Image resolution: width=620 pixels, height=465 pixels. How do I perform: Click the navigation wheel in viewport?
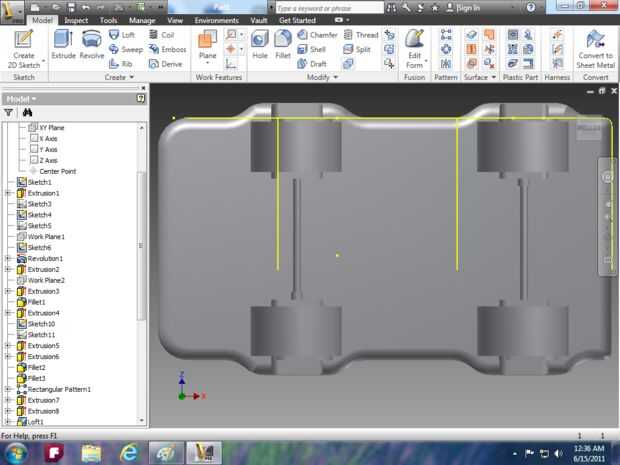pos(607,177)
